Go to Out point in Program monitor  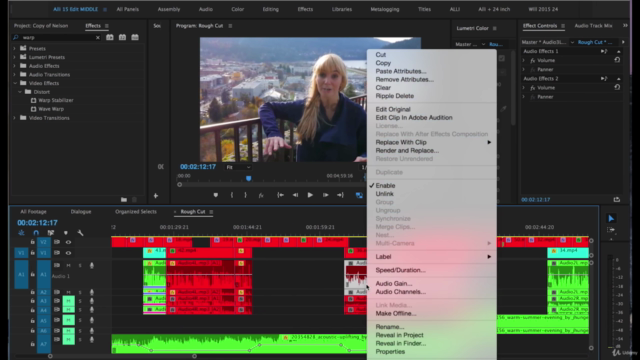[x=340, y=195]
